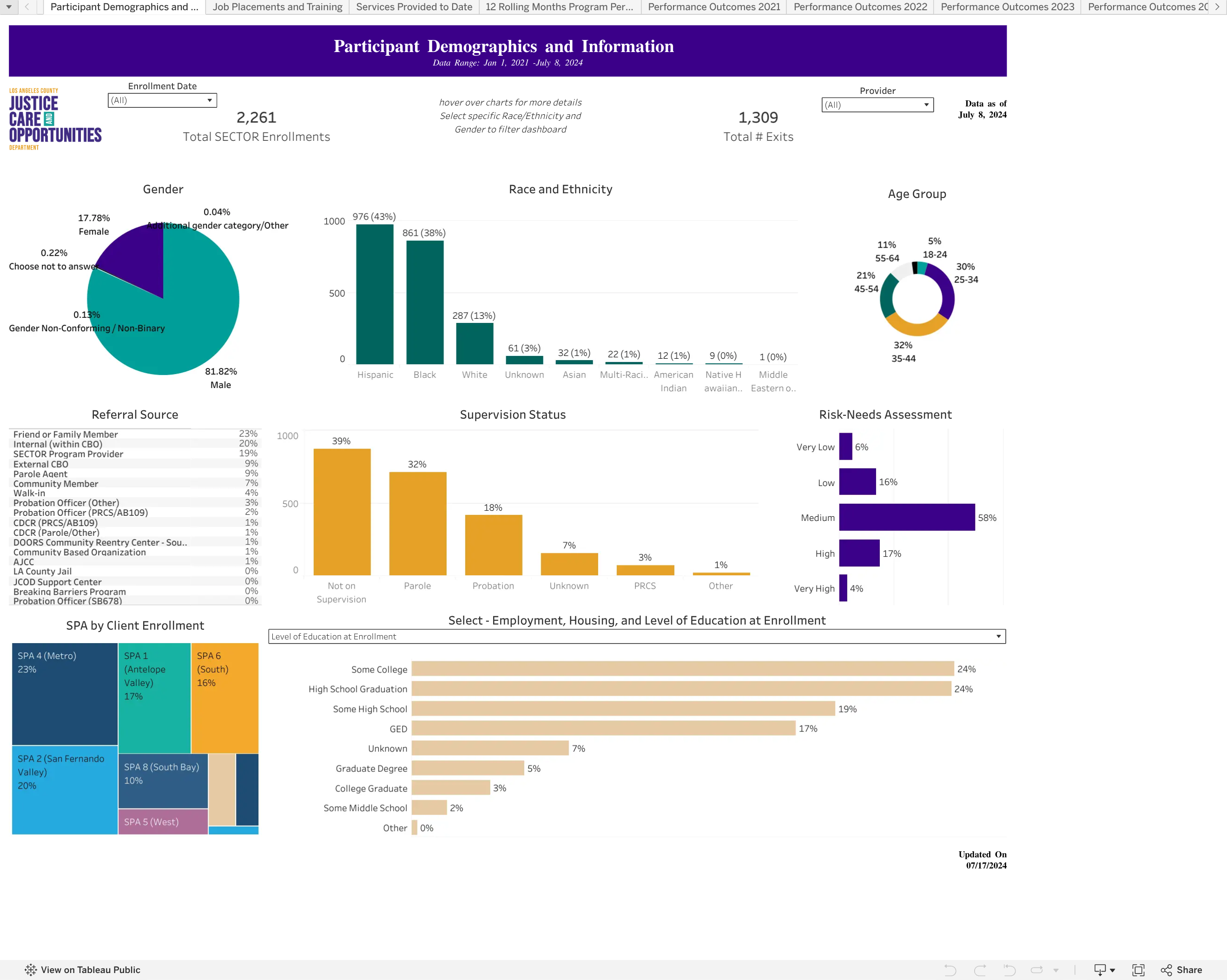Enter full screen with the Full Screen icon
Image resolution: width=1227 pixels, height=980 pixels.
click(1138, 970)
